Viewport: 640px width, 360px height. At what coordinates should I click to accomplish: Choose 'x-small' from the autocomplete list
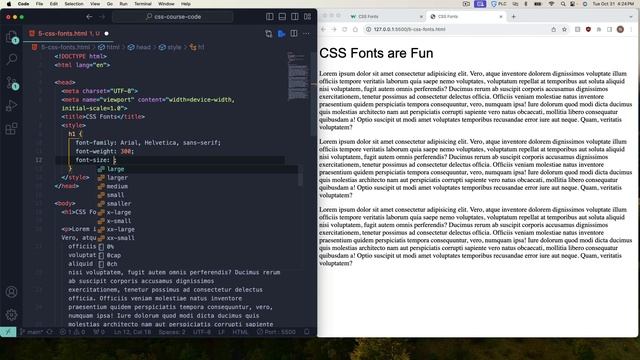(x=197, y=221)
